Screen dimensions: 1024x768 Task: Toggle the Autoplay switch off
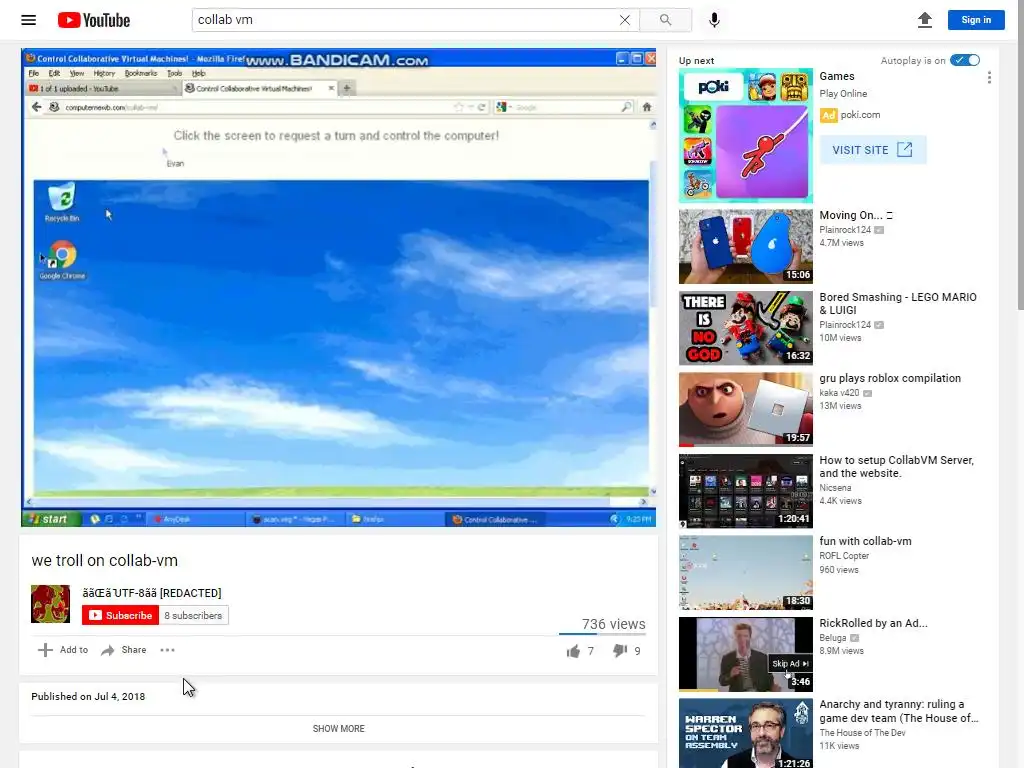click(965, 60)
